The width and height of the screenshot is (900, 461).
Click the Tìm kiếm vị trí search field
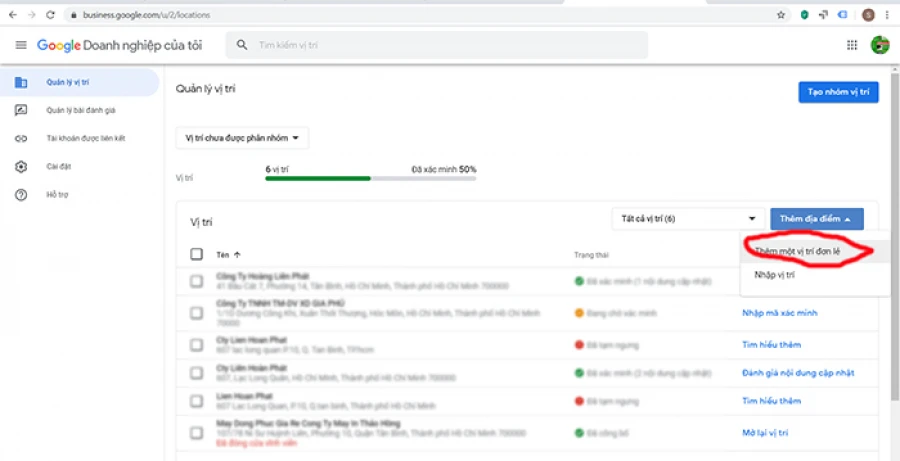[x=436, y=45]
